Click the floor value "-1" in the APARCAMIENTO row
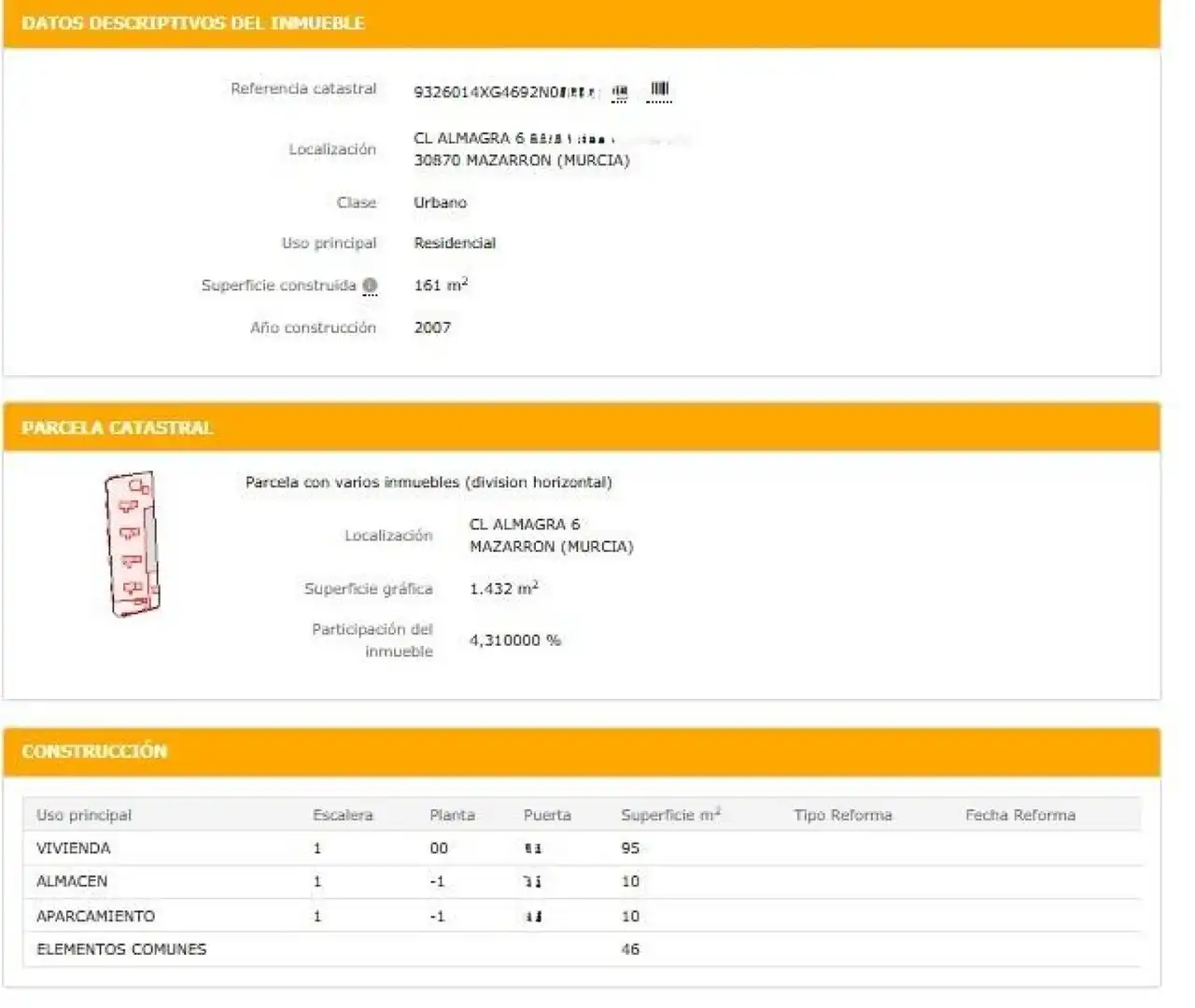This screenshot has width=1195, height=1008. point(437,917)
